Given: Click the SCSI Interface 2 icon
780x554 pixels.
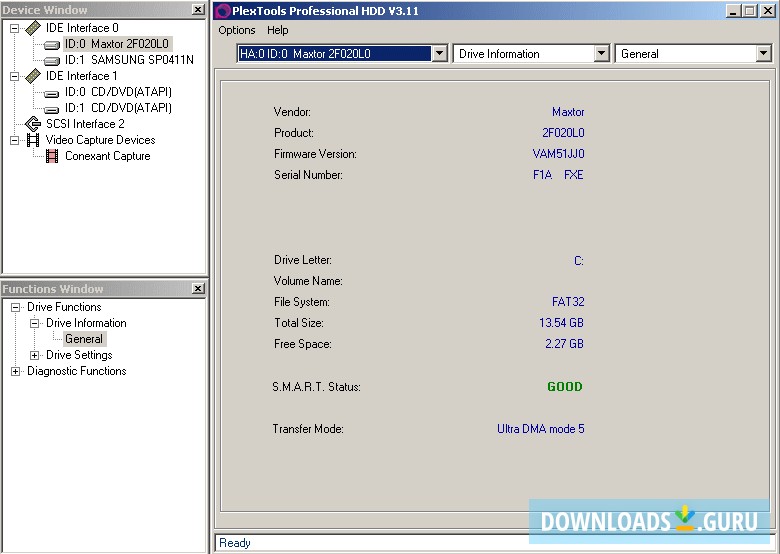Looking at the screenshot, I should tap(33, 124).
